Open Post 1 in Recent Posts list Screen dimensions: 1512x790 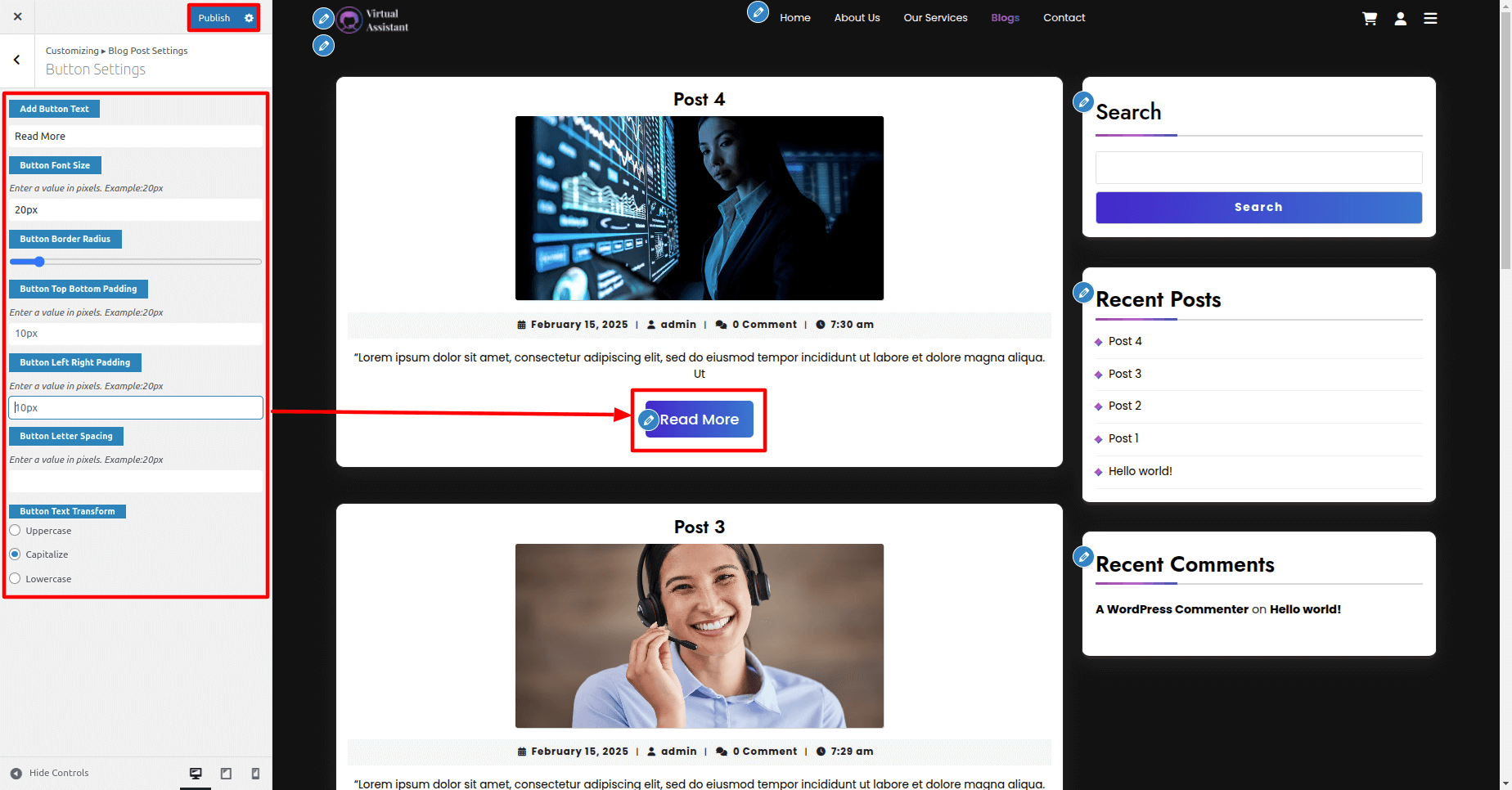(1123, 438)
